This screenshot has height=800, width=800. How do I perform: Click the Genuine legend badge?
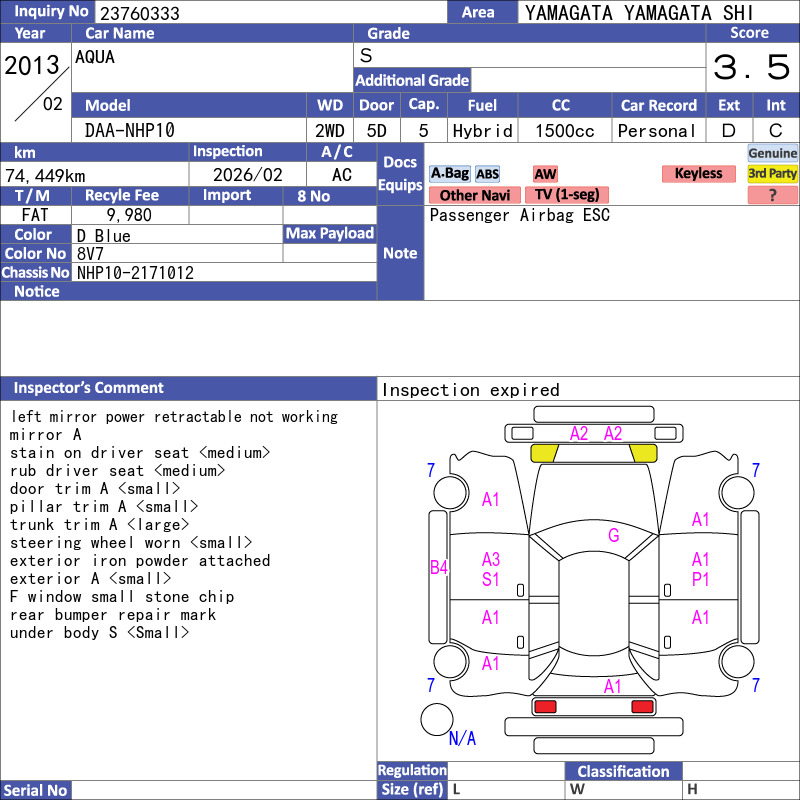click(x=772, y=153)
